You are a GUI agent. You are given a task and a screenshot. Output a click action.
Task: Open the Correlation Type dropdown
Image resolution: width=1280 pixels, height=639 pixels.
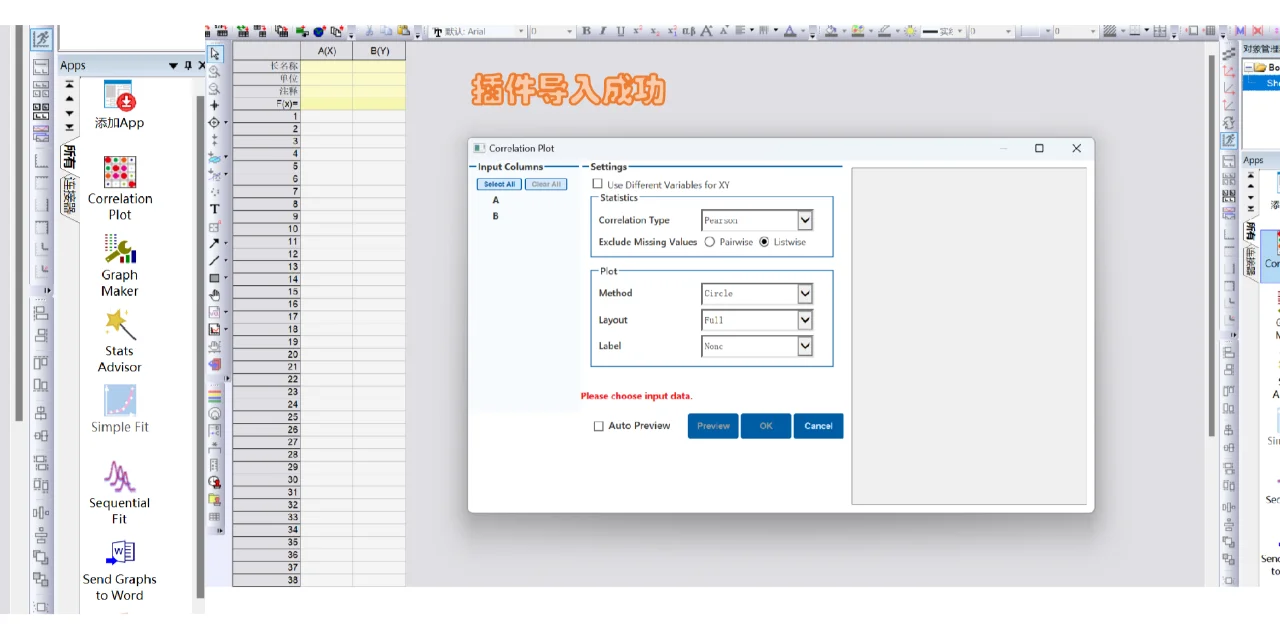[805, 220]
